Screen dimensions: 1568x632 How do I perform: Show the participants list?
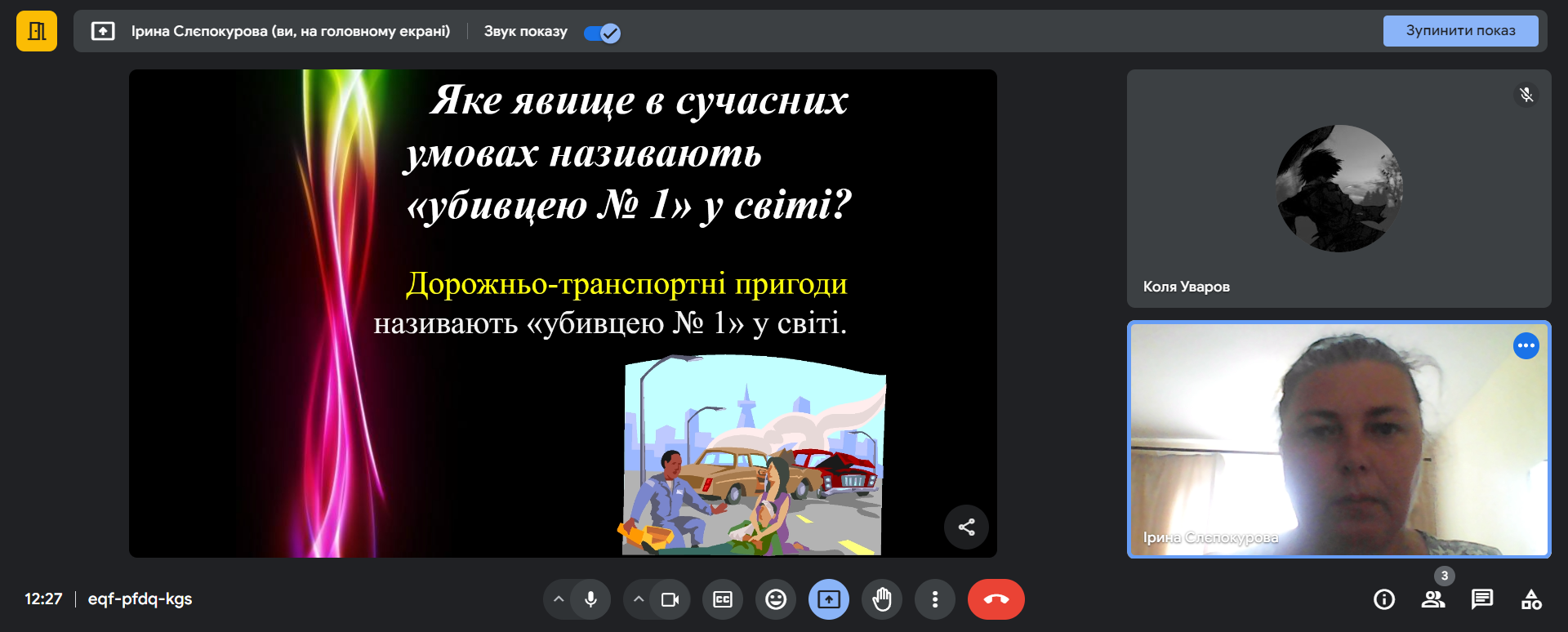(1433, 599)
